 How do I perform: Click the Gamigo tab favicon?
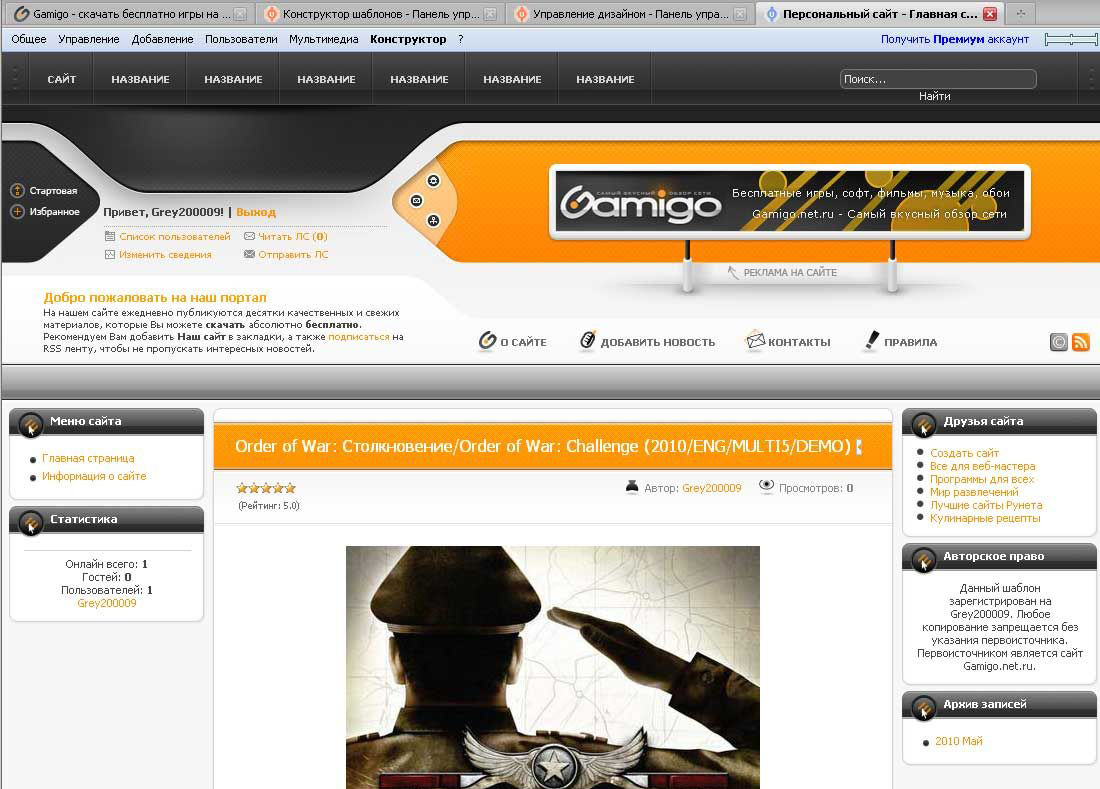point(22,13)
